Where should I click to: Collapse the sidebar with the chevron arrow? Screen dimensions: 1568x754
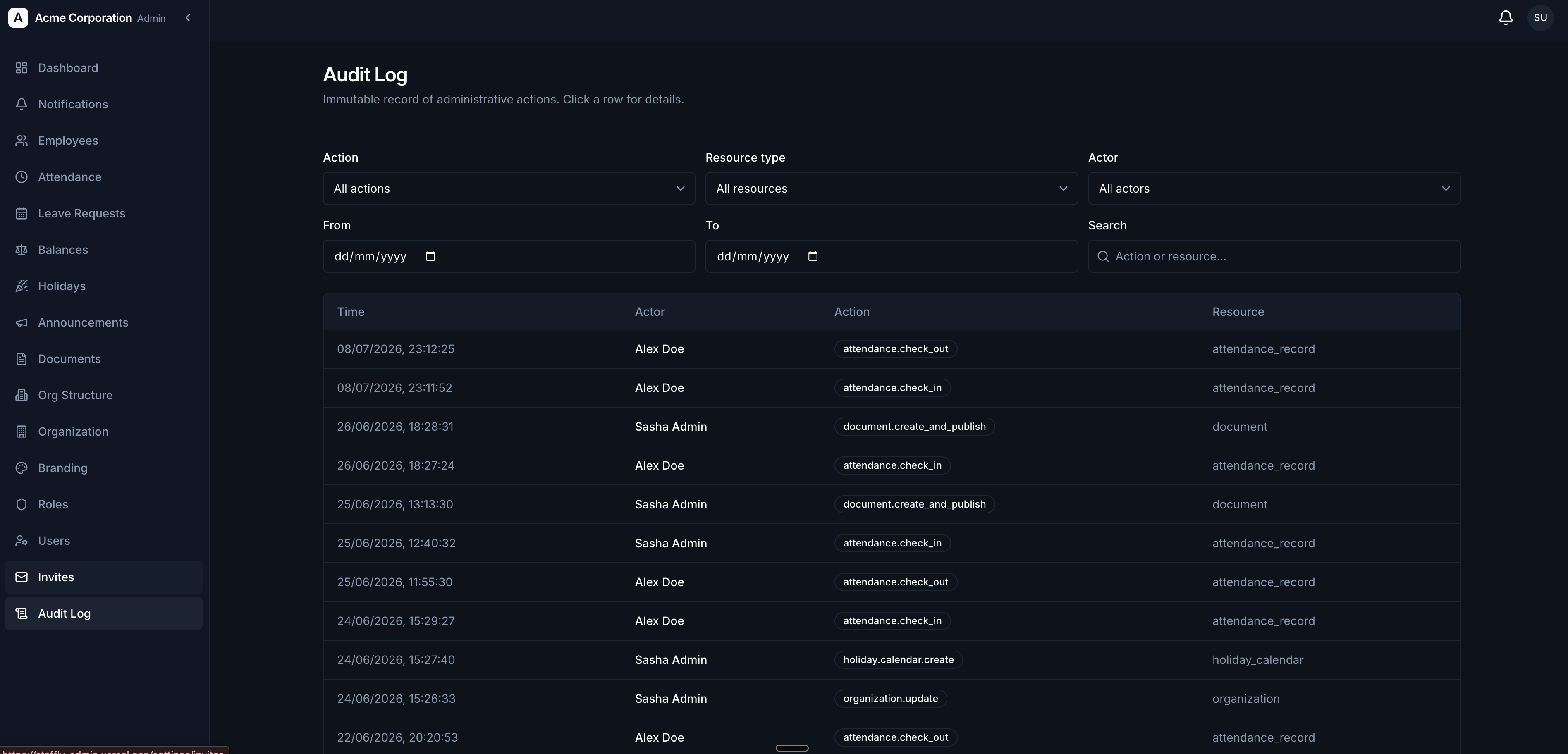[188, 18]
